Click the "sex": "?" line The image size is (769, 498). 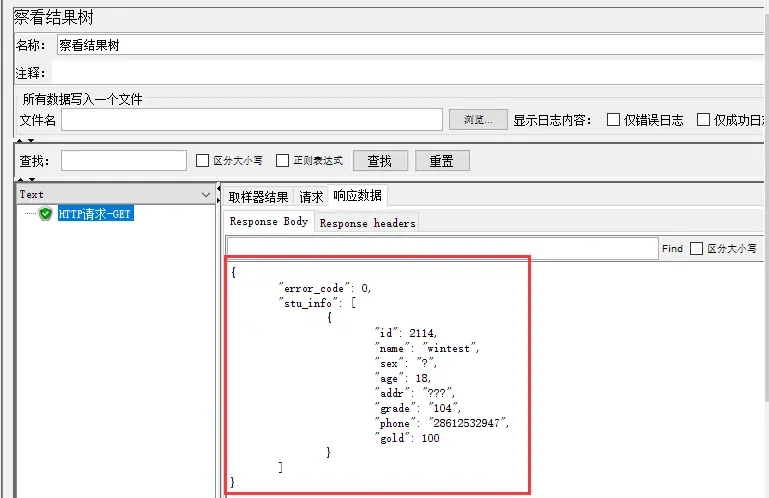406,363
